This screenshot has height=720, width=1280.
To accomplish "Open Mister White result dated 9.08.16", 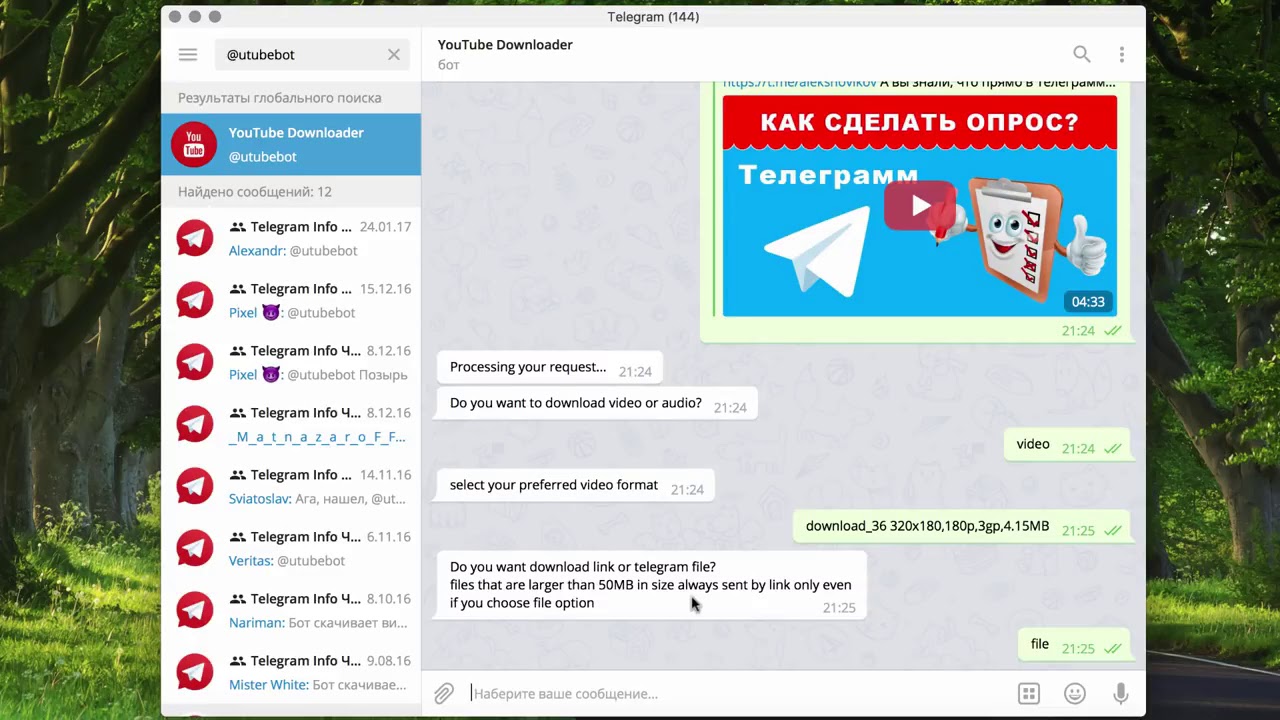I will (x=291, y=672).
